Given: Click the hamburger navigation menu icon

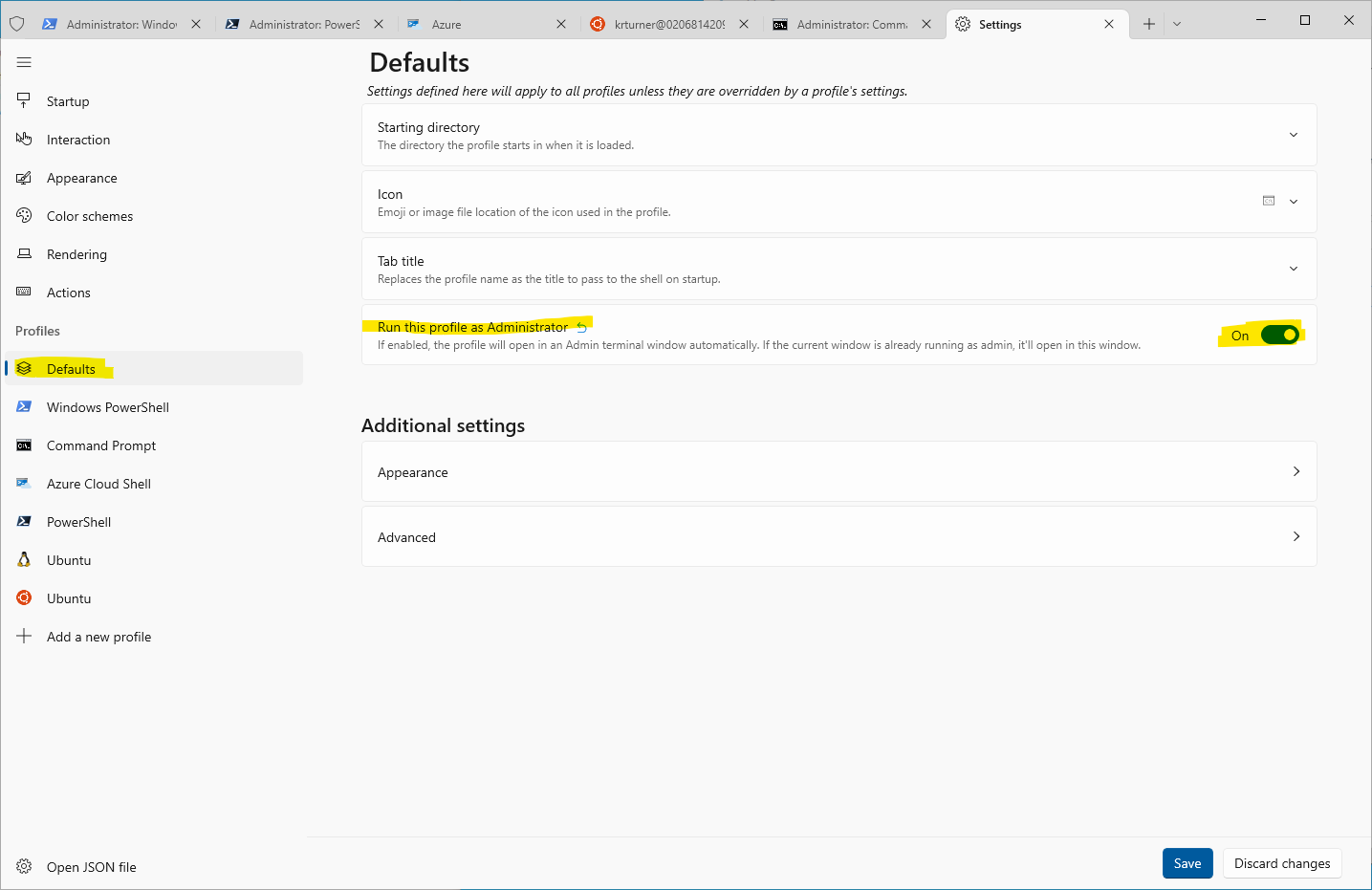Looking at the screenshot, I should point(24,62).
